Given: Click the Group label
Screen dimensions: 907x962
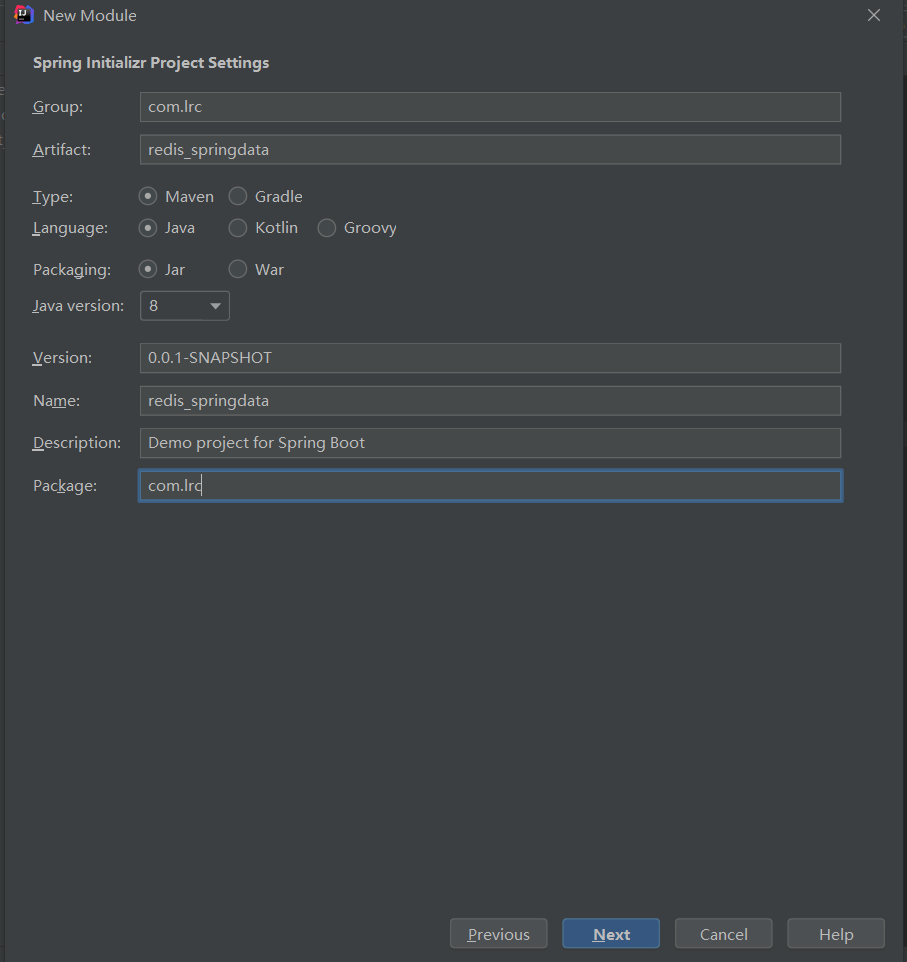Looking at the screenshot, I should [x=58, y=107].
